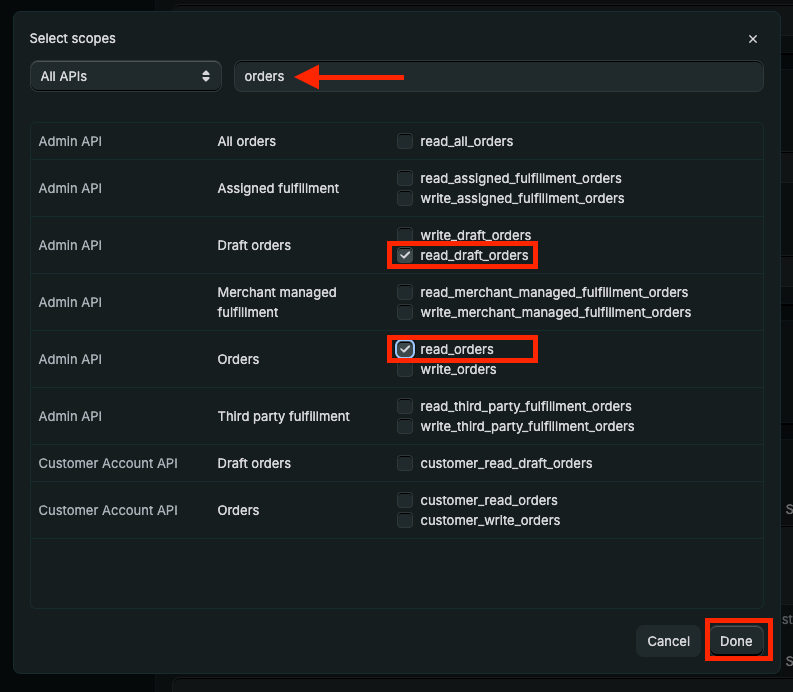The image size is (793, 692).
Task: Enable customer_write_orders checkbox
Action: pos(405,520)
